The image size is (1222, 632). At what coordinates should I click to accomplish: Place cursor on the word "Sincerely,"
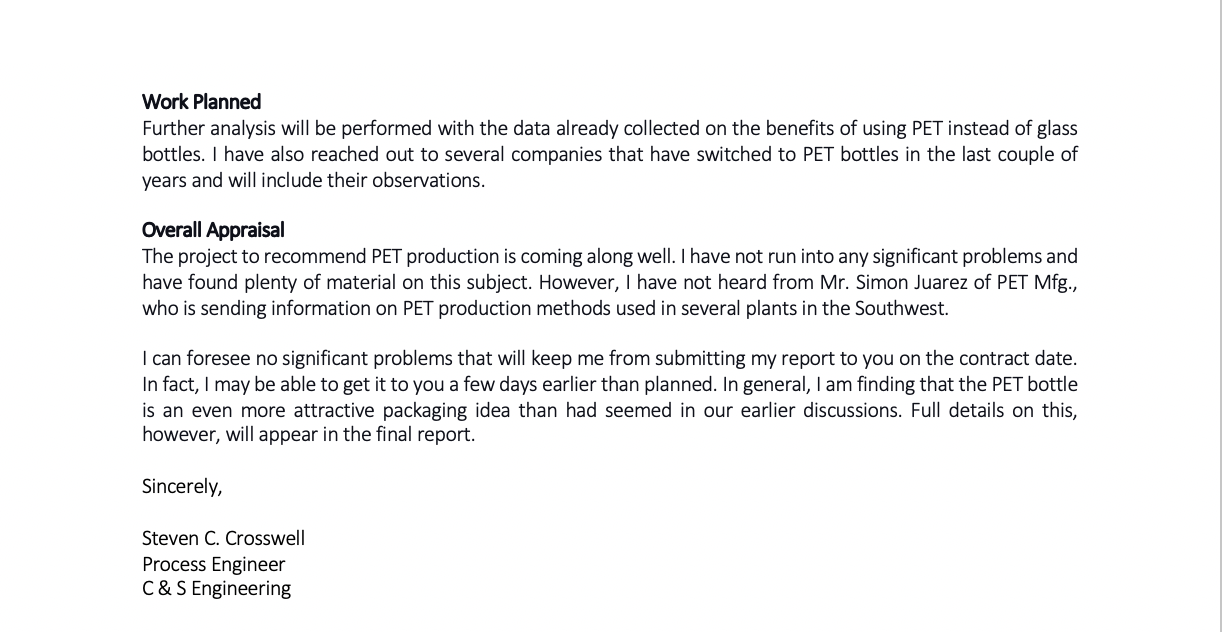tap(181, 487)
